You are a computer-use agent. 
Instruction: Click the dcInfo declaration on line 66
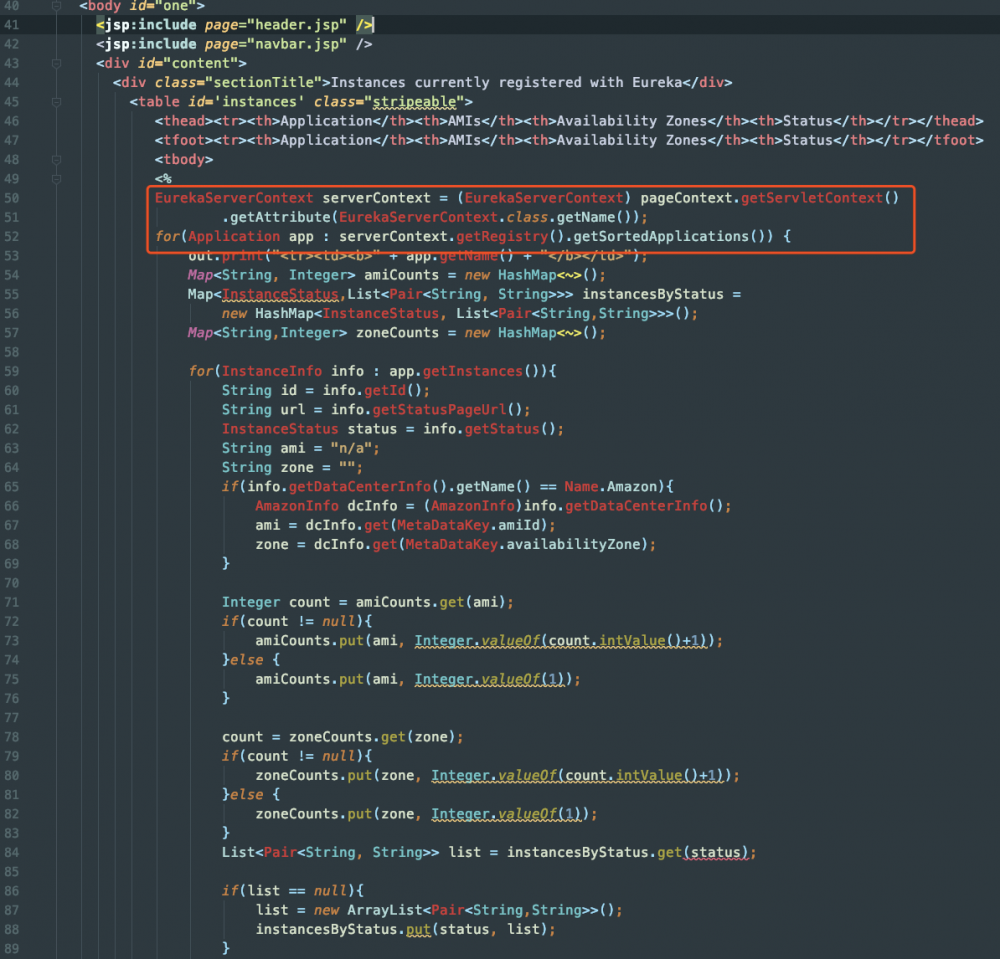click(x=372, y=506)
